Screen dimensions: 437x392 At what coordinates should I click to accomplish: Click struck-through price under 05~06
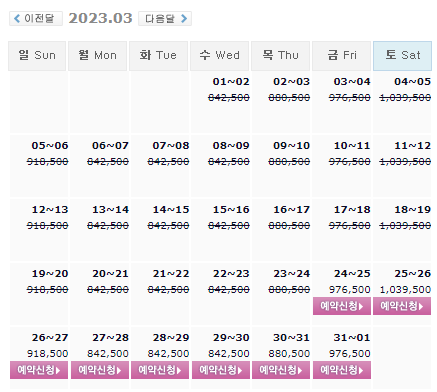[47, 161]
